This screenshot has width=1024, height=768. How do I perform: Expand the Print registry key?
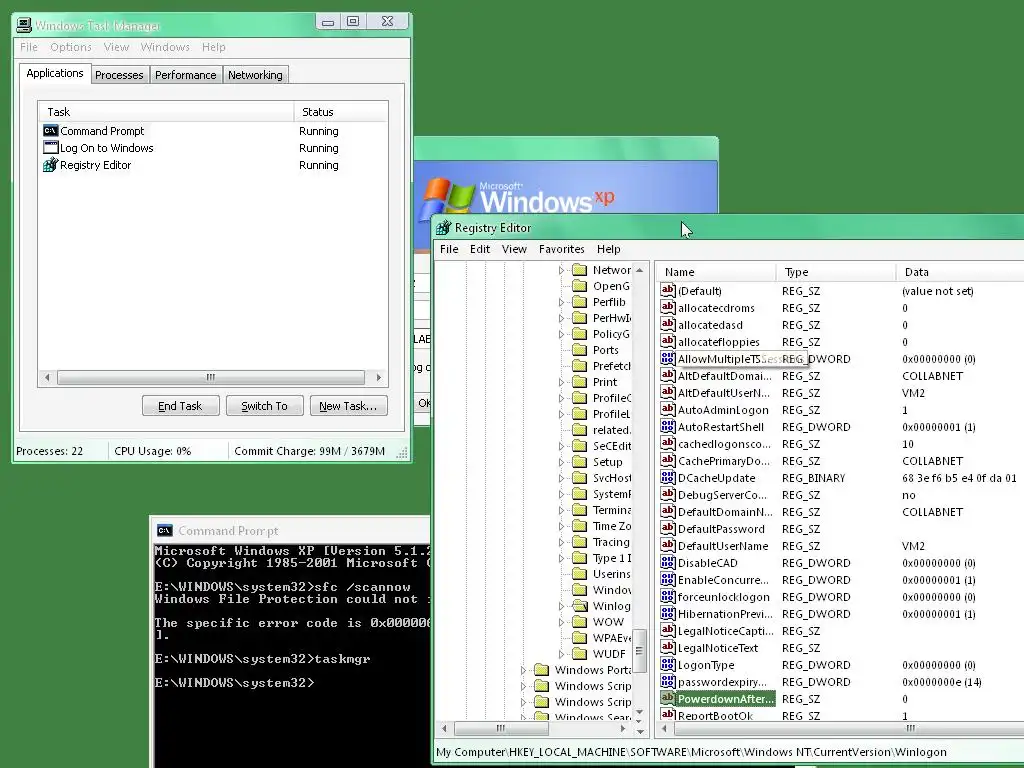561,382
